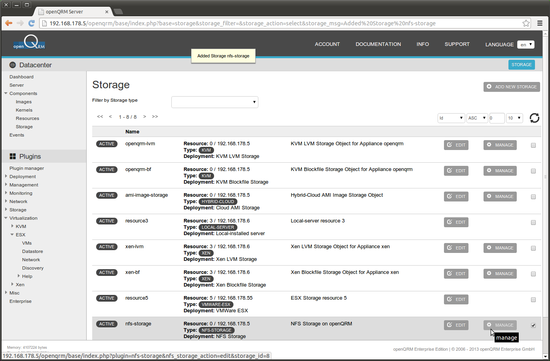This screenshot has width=550, height=361.
Task: Edit the resource5 storage
Action: click(x=456, y=299)
